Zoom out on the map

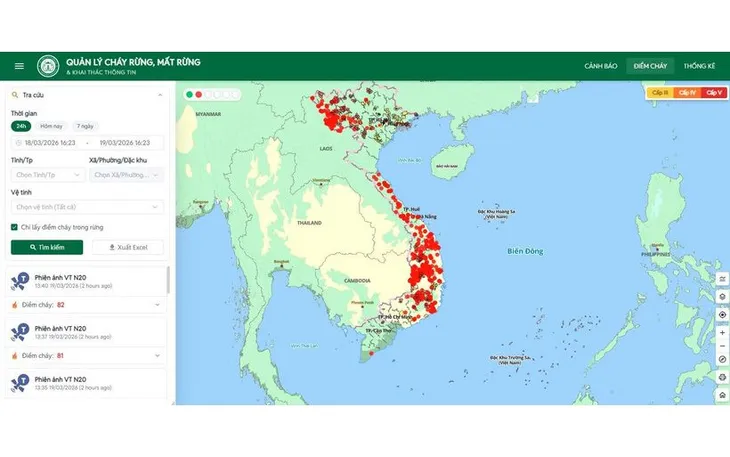point(722,346)
